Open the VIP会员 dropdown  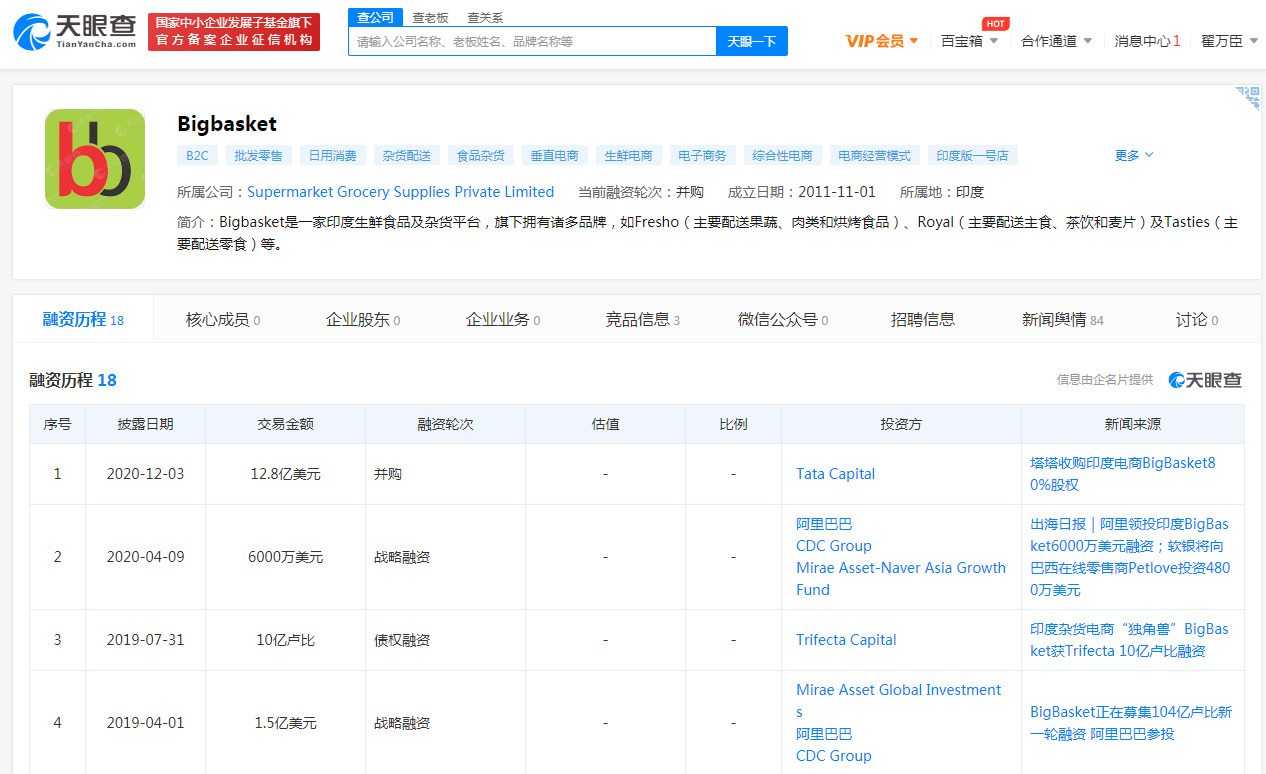[882, 41]
